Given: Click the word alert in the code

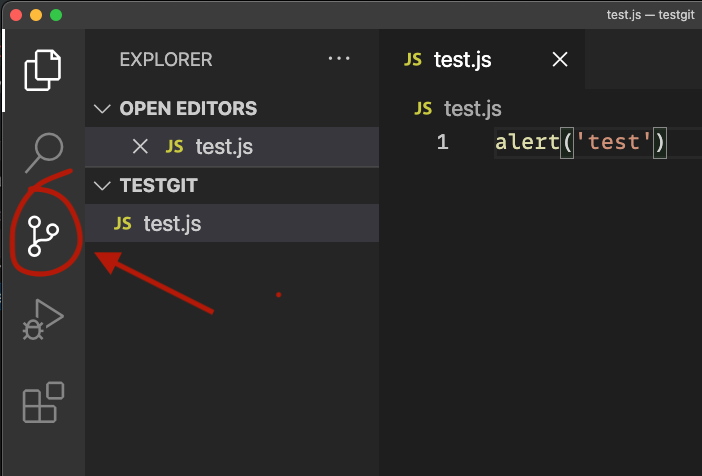Looking at the screenshot, I should point(527,143).
